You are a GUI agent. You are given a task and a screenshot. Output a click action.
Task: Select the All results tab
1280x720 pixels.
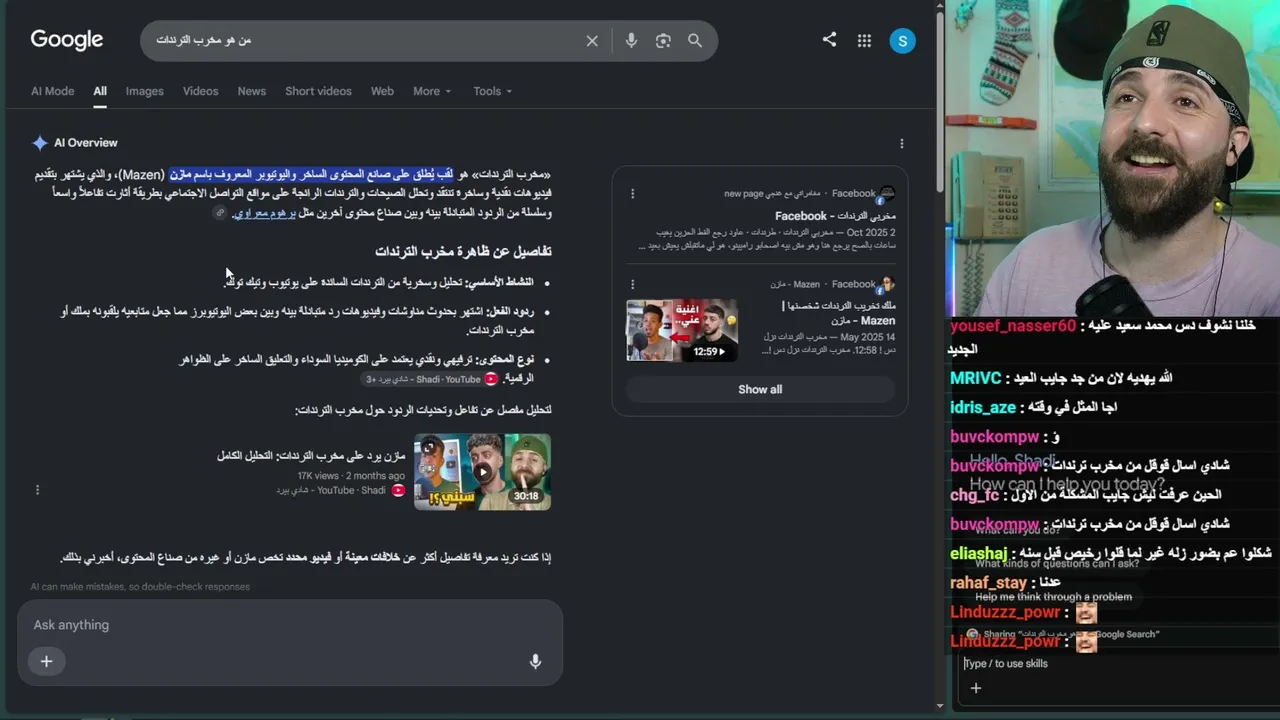click(100, 91)
